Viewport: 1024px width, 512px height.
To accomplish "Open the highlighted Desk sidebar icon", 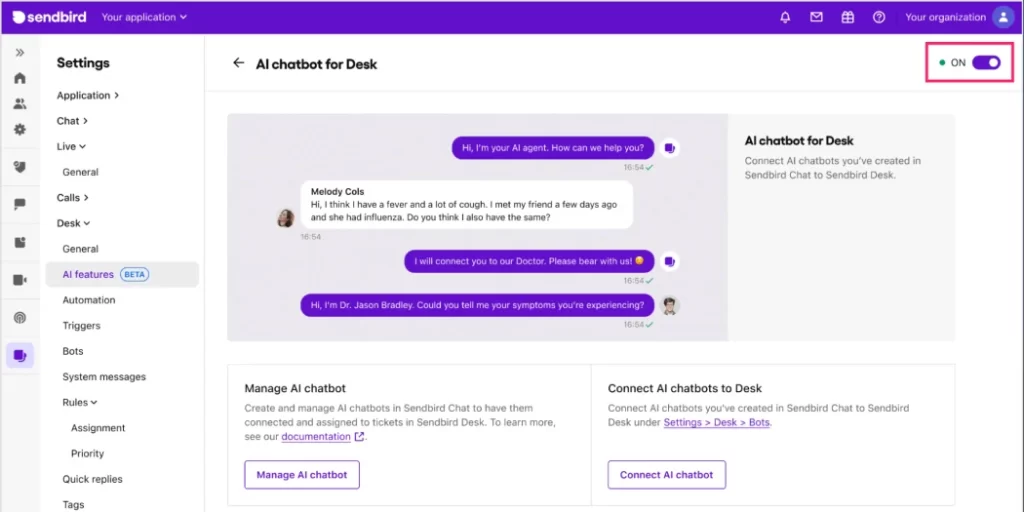I will (20, 356).
